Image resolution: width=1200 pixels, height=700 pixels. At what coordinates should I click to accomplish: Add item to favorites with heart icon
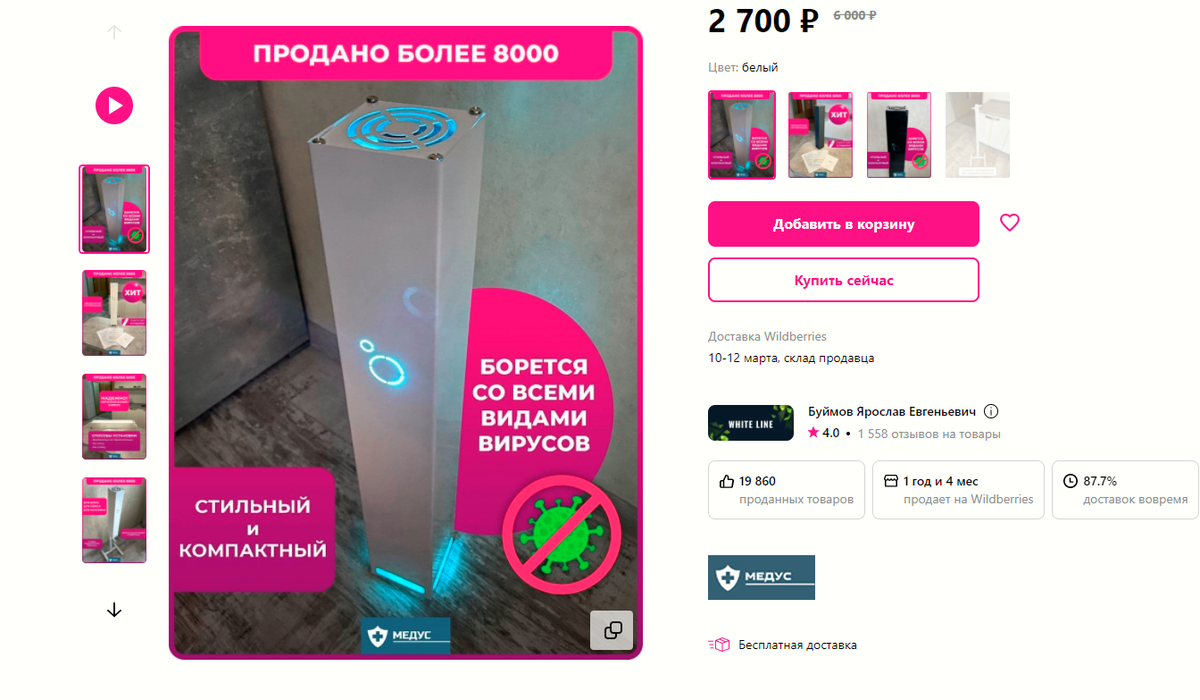pos(1010,223)
